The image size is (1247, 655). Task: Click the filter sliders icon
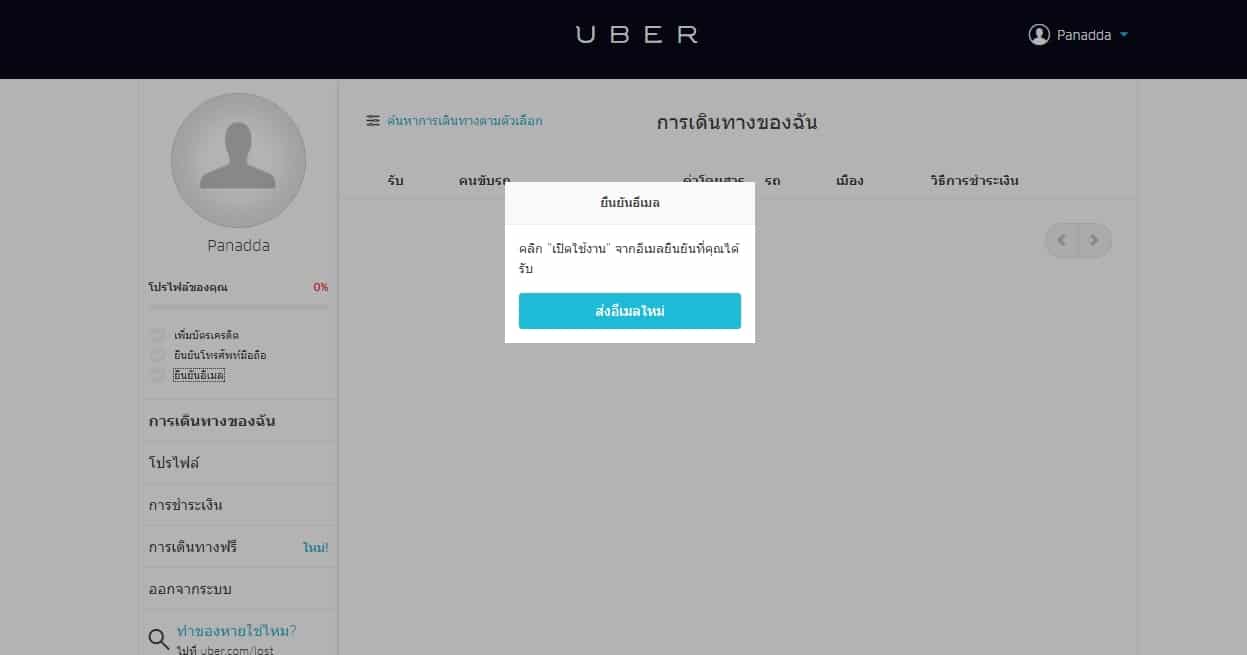click(x=373, y=121)
